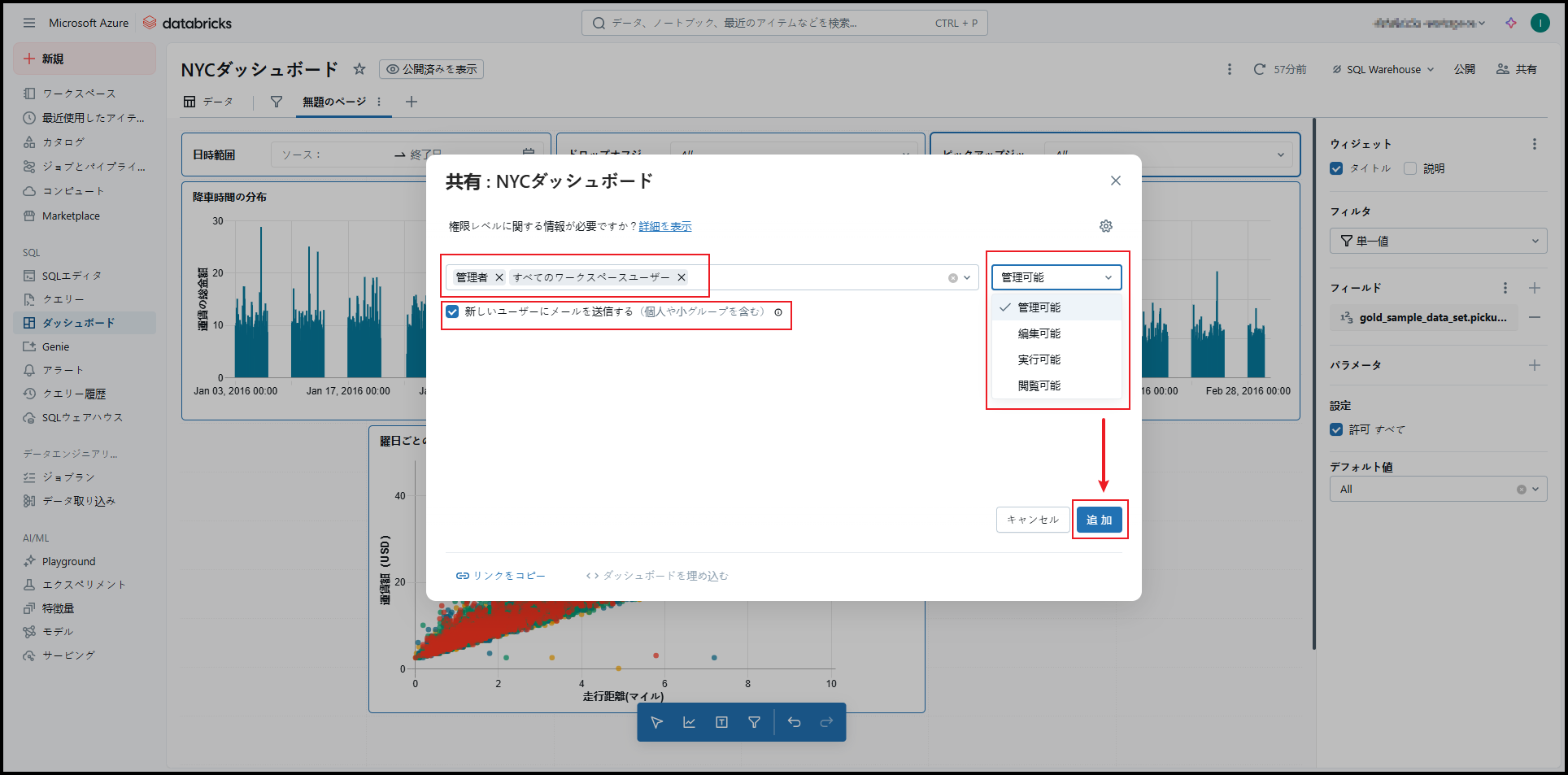Open Genie in the sidebar
The width and height of the screenshot is (1568, 775).
coord(85,346)
